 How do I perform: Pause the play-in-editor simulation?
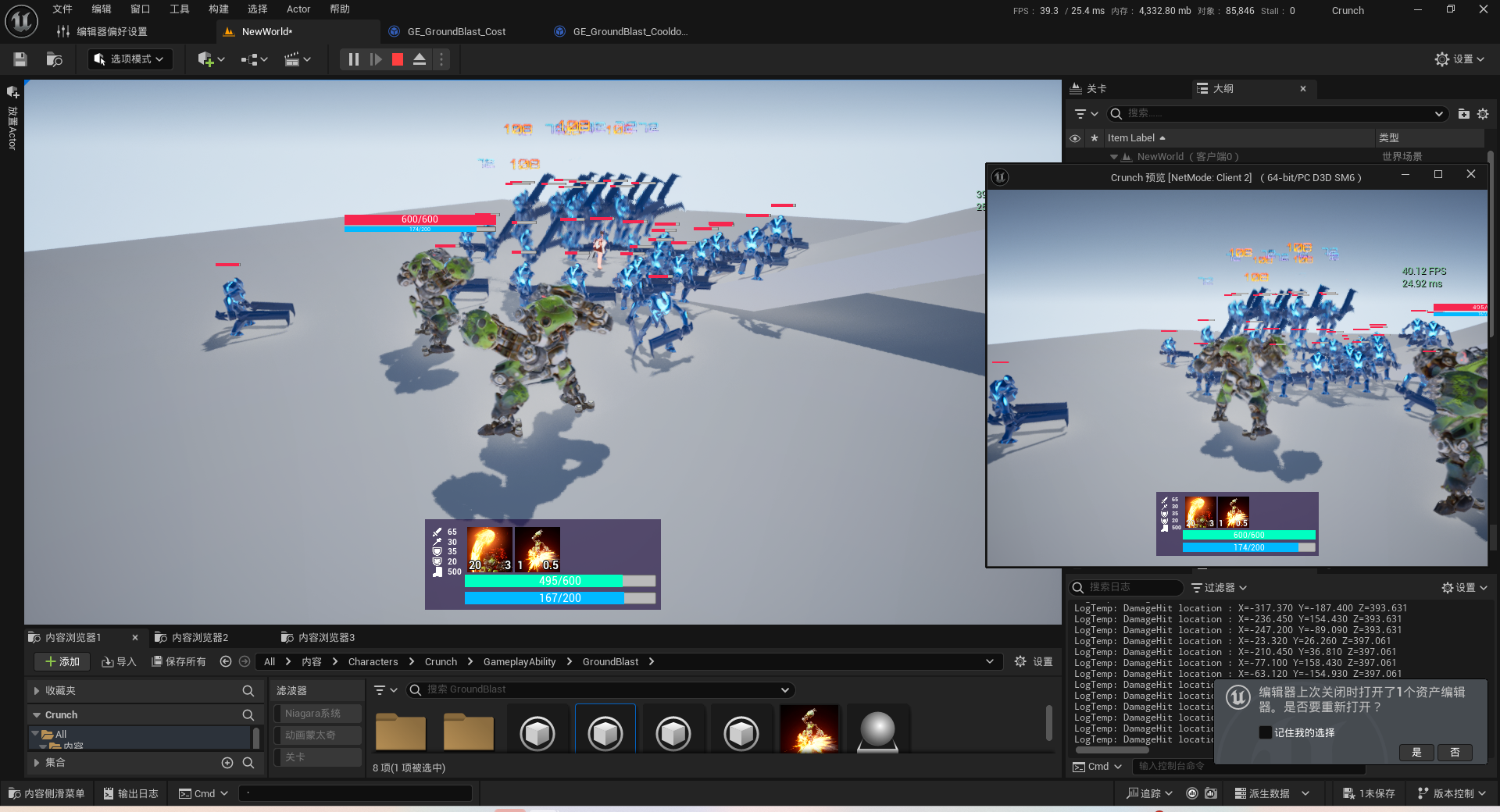(353, 59)
